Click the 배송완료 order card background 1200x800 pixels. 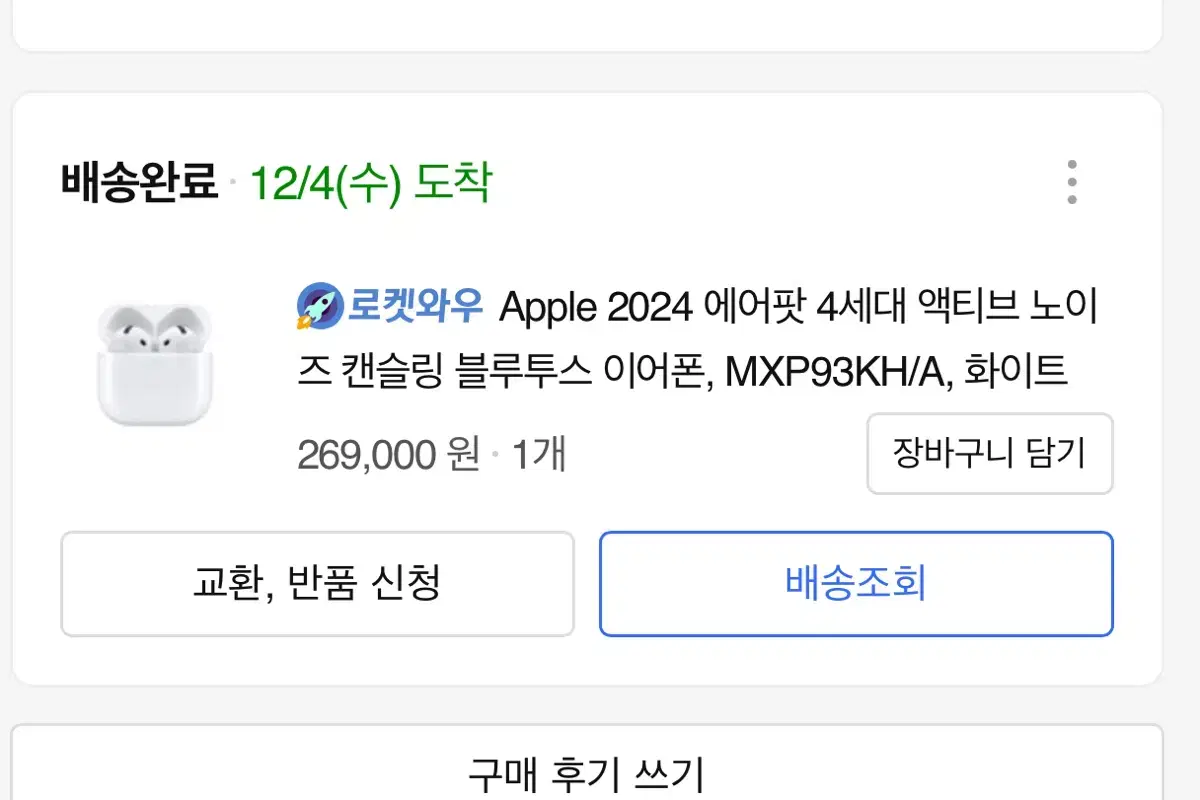(587, 389)
